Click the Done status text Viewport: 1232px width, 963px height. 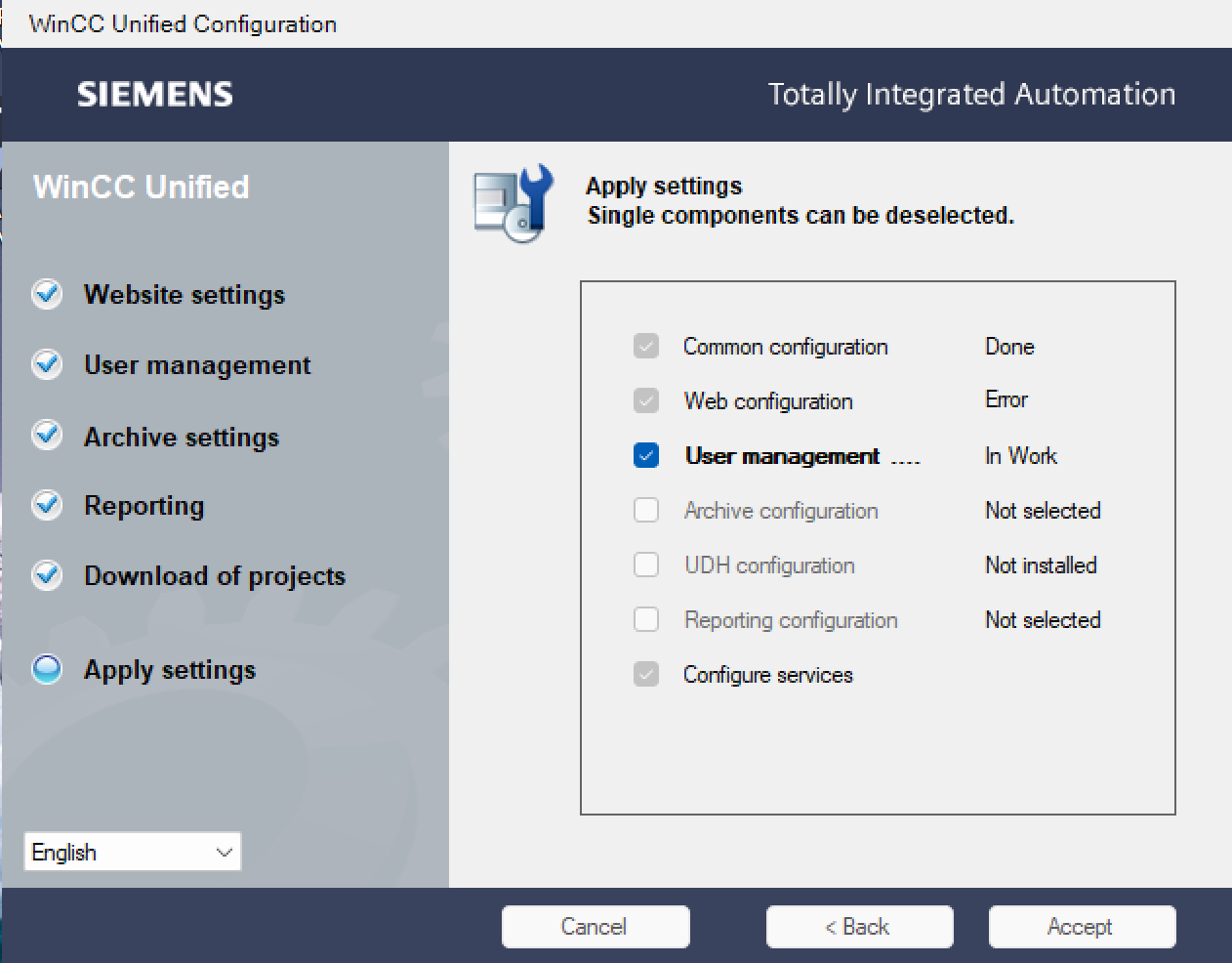click(x=1009, y=347)
